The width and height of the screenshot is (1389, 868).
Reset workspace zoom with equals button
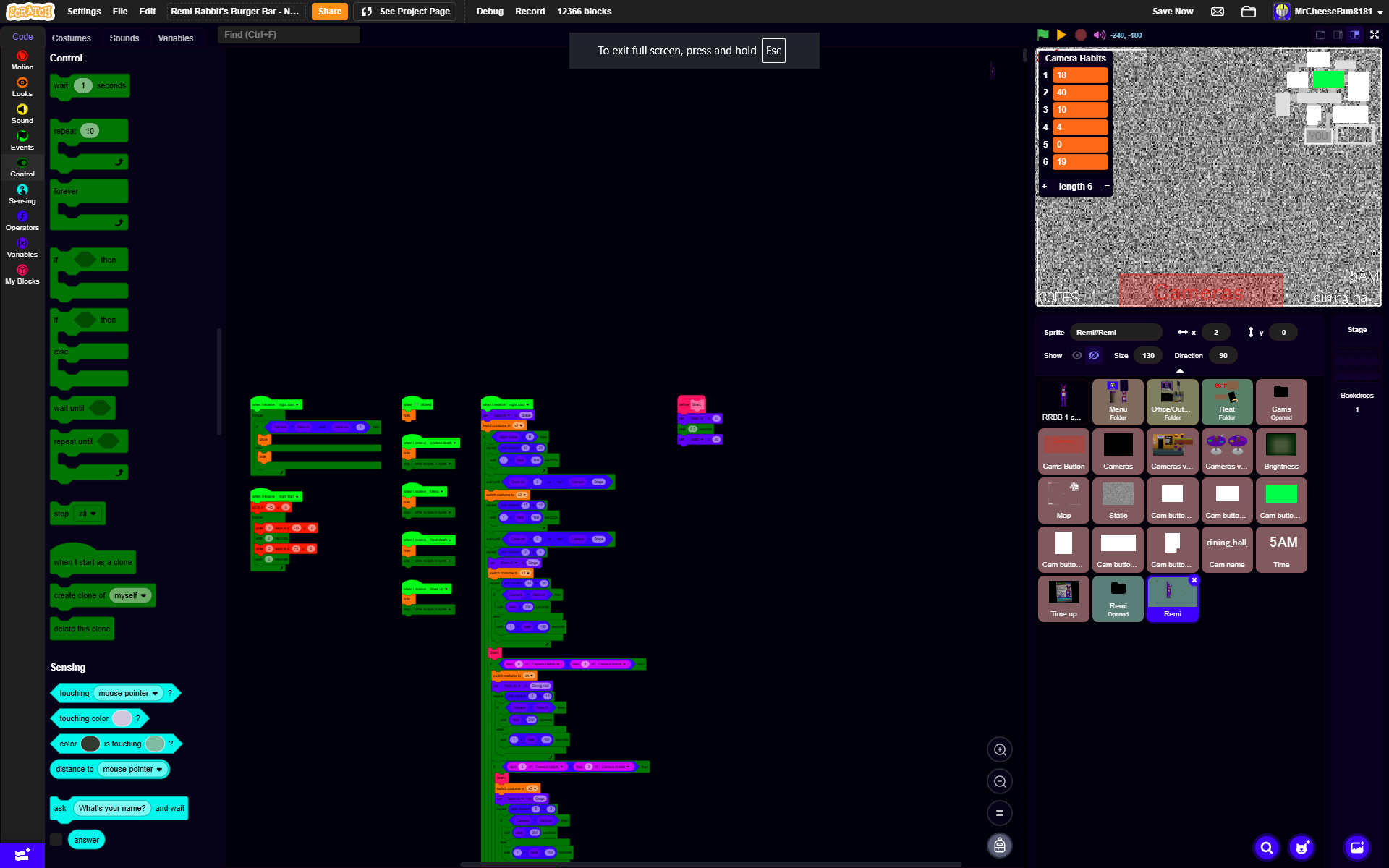tap(1000, 813)
